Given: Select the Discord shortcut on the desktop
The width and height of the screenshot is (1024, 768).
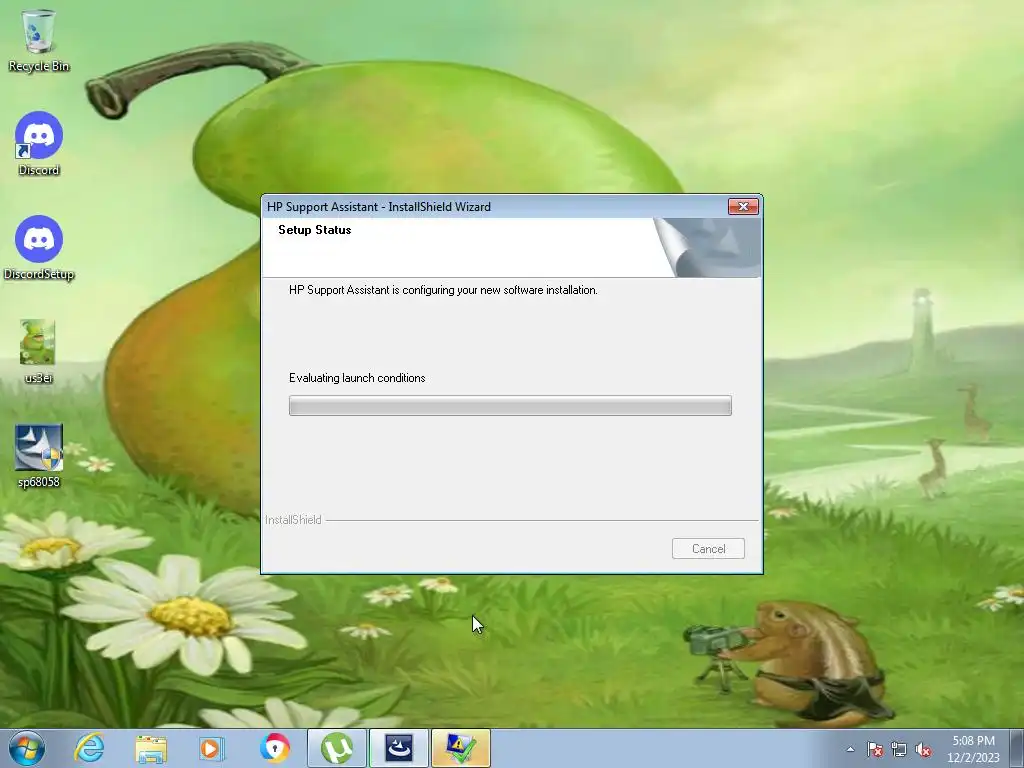Looking at the screenshot, I should click(x=39, y=144).
